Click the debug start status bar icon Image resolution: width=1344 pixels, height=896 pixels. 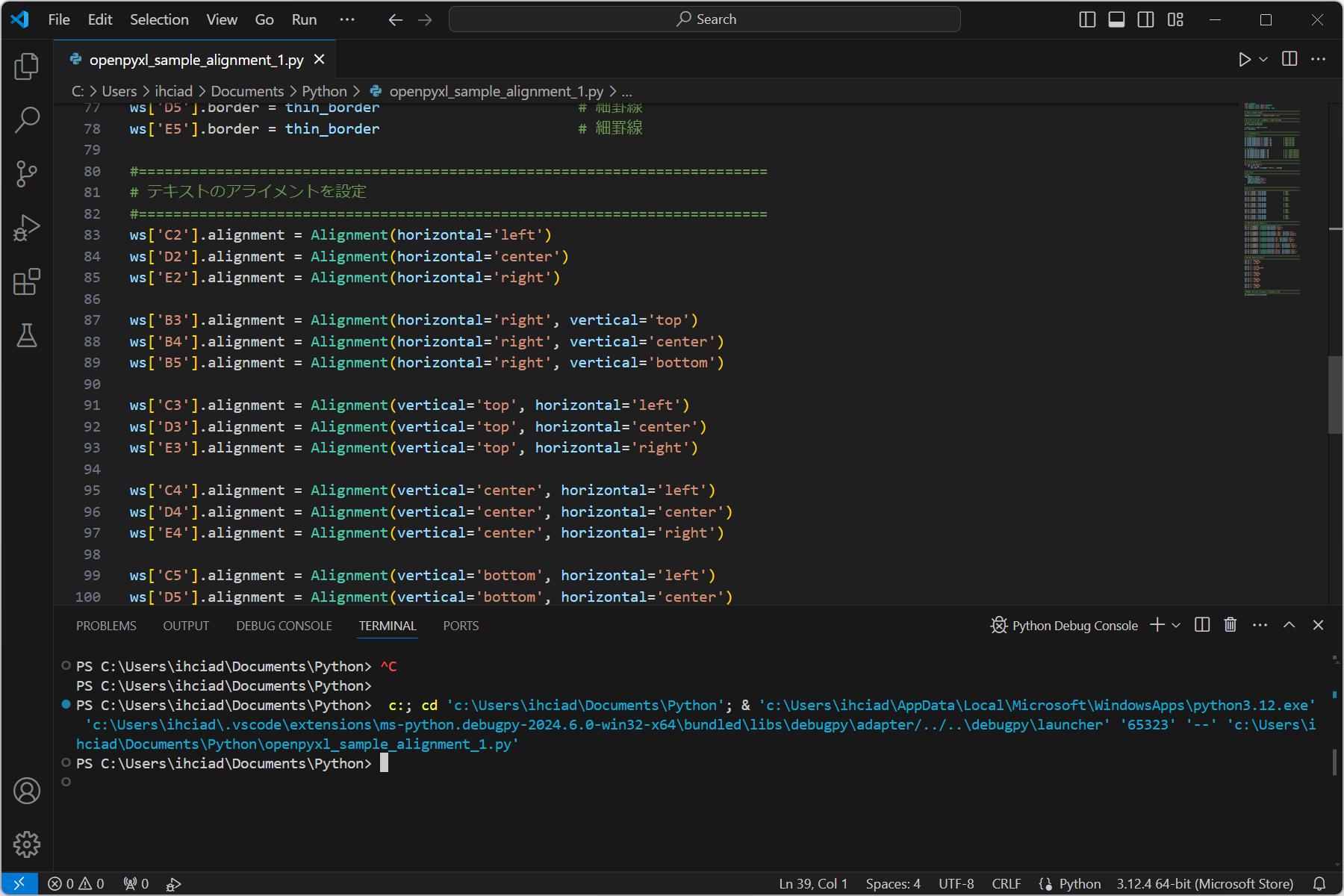173,884
